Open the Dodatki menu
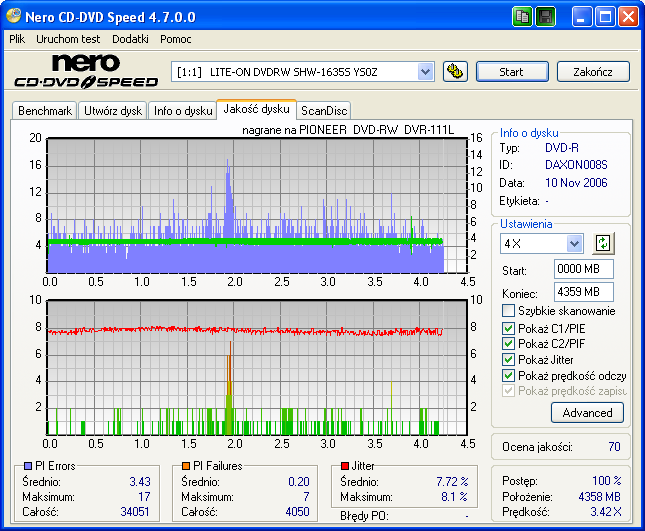Screen dimensions: 645x531 [x=130, y=39]
